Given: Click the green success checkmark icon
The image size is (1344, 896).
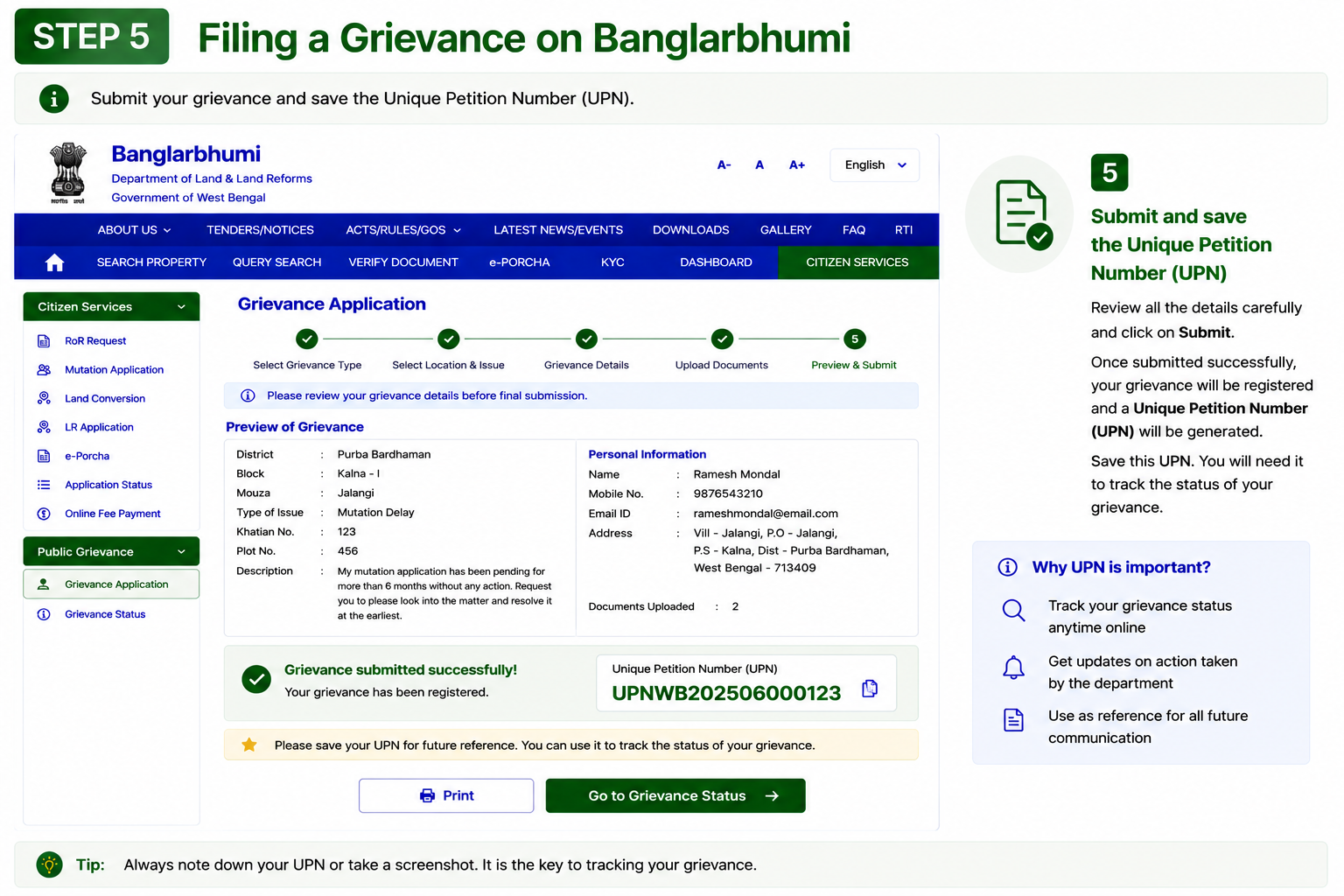Looking at the screenshot, I should tap(256, 679).
